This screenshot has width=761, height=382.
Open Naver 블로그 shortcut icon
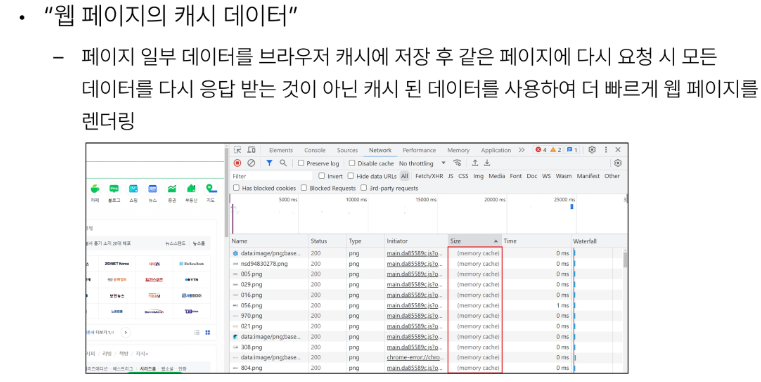[x=114, y=189]
